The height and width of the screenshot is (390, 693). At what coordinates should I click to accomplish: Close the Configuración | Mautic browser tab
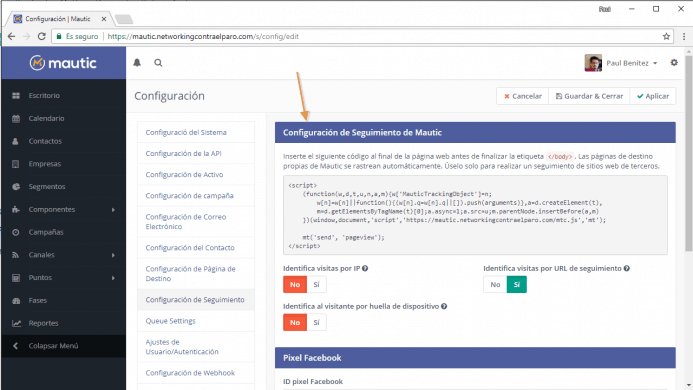104,19
